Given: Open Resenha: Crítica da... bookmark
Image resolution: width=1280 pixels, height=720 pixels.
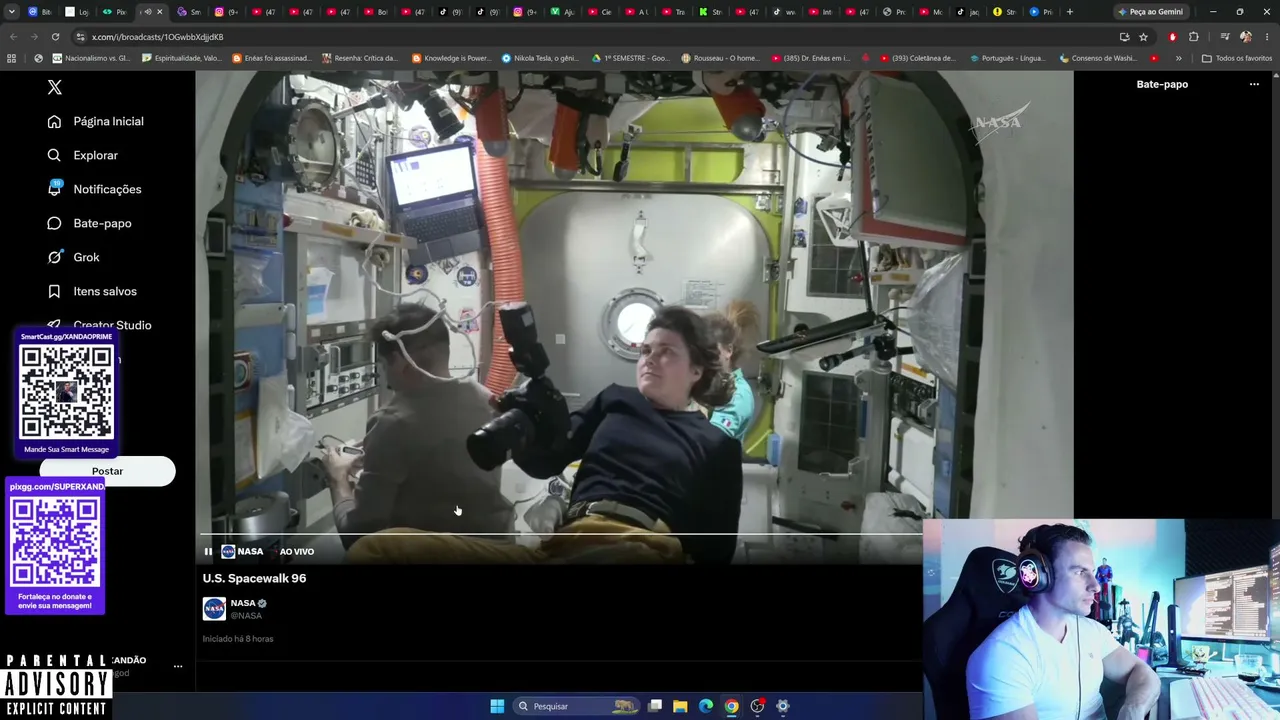Looking at the screenshot, I should 360,58.
